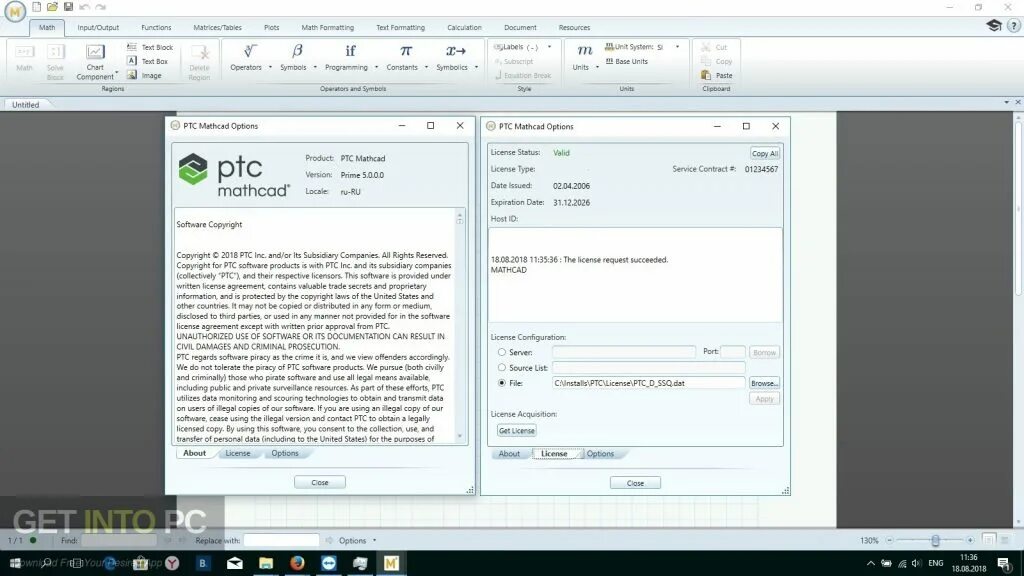
Task: Open the graduation cap learning resources icon
Action: click(994, 25)
